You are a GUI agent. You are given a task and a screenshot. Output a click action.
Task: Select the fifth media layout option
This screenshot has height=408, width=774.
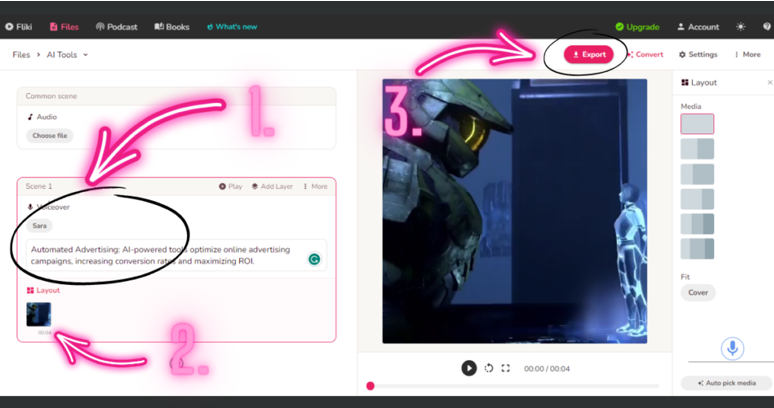697,223
